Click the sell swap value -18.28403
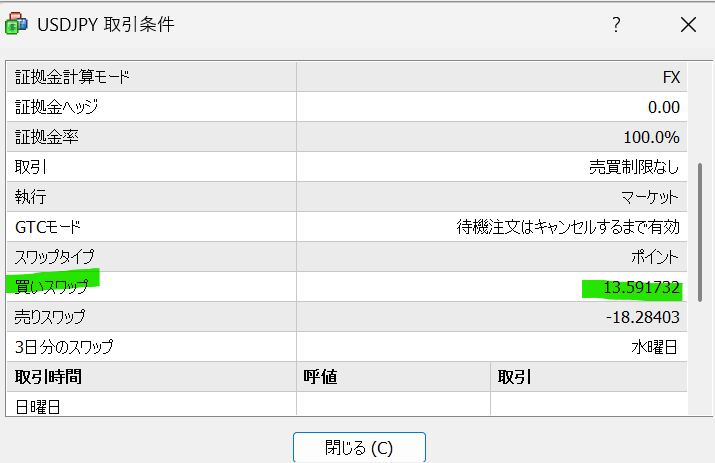715x463 pixels. 642,317
